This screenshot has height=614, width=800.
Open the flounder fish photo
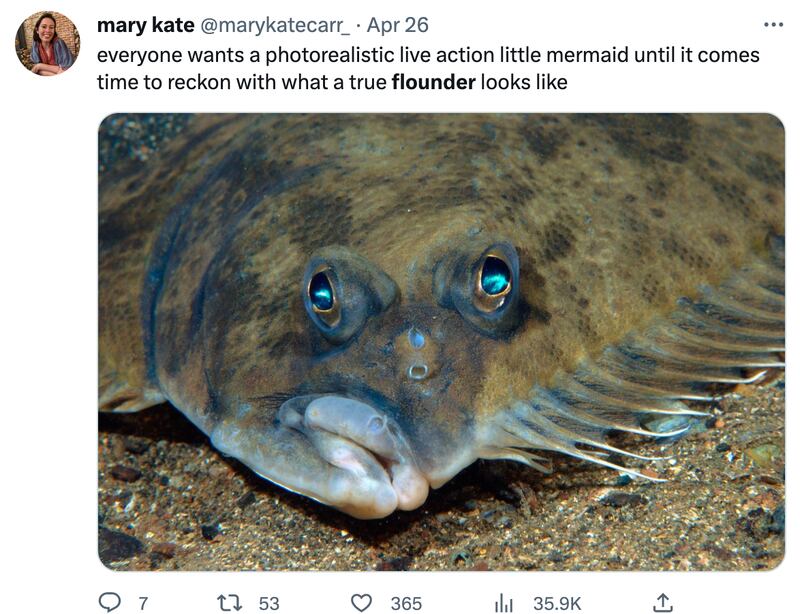point(441,341)
